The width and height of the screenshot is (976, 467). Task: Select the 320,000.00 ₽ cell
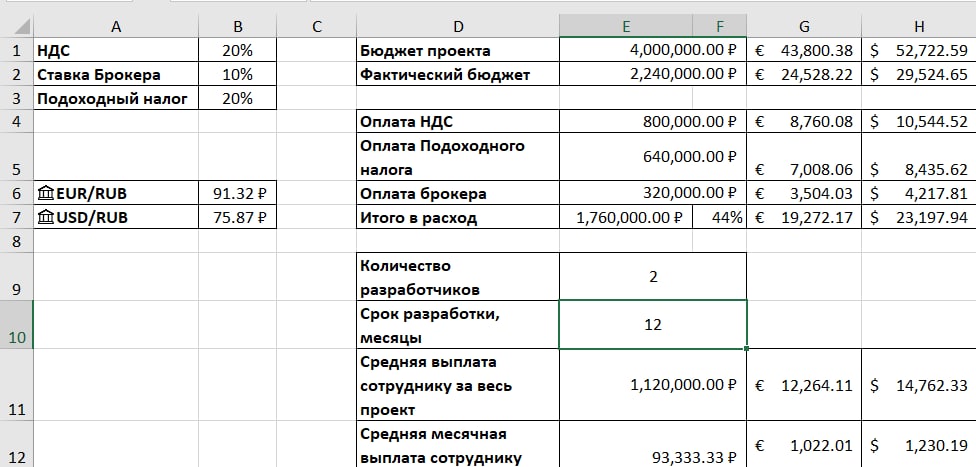click(653, 194)
